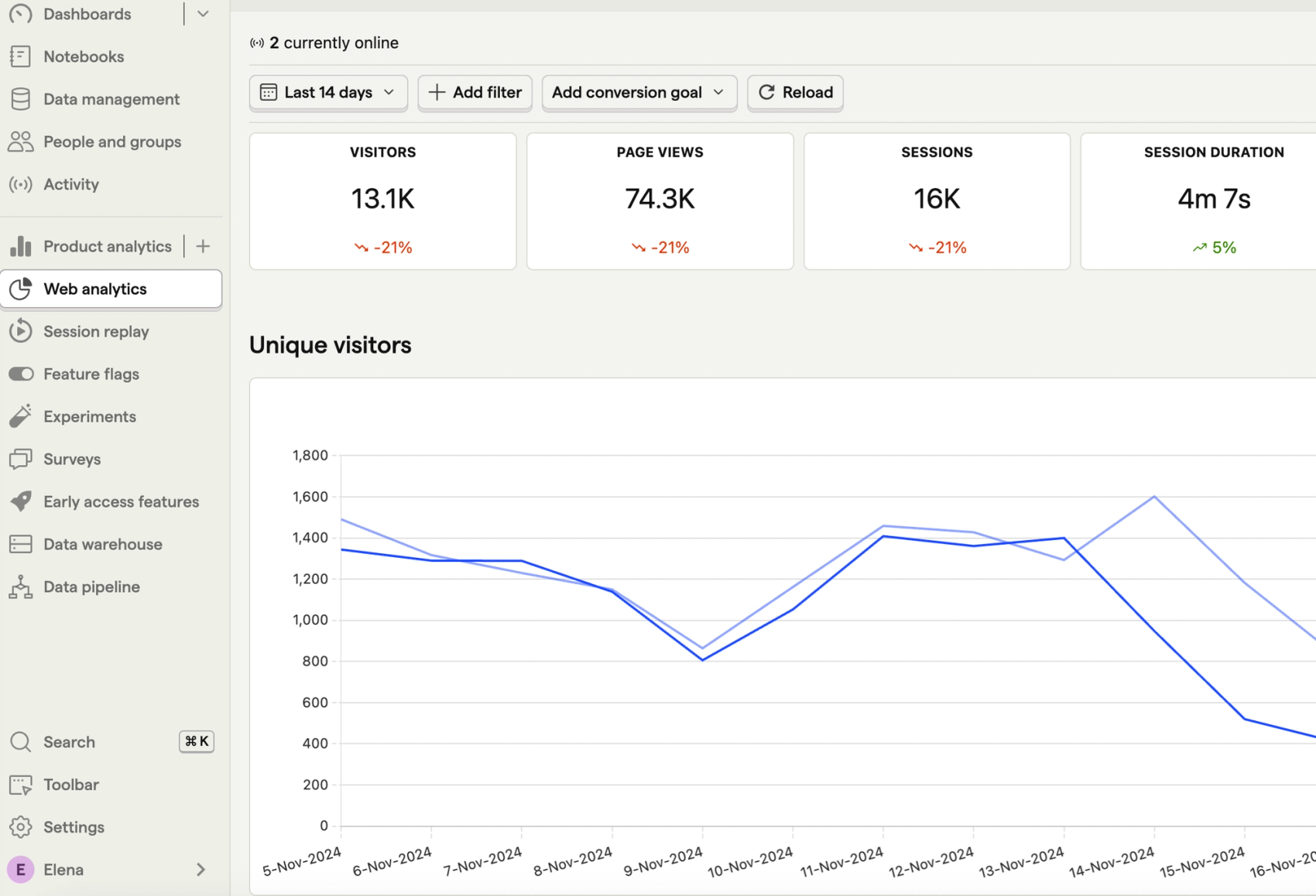Viewport: 1316px width, 896px height.
Task: Select the Visitors 13.1K card
Action: (383, 201)
